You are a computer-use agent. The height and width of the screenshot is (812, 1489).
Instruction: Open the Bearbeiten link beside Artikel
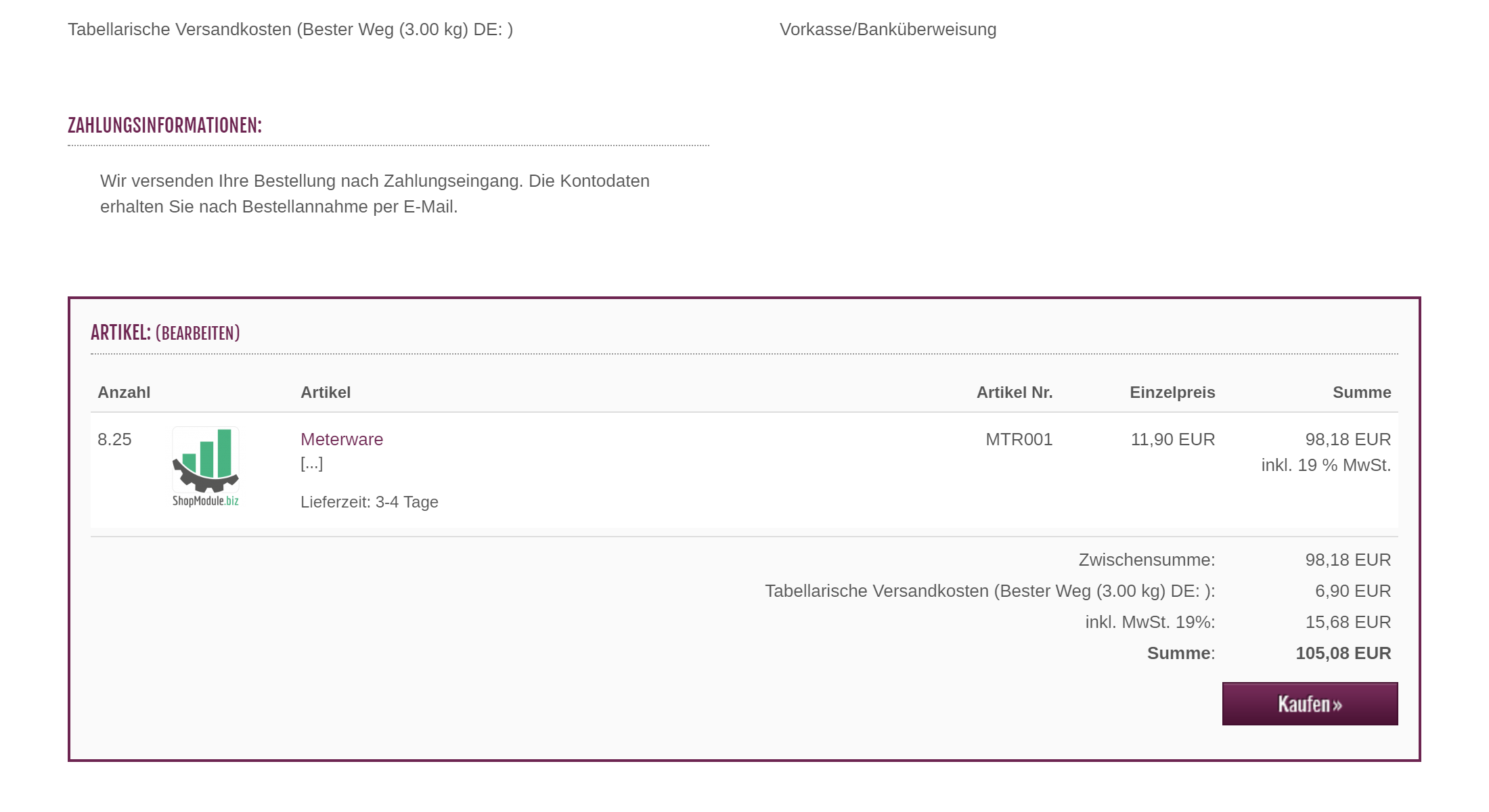click(198, 334)
